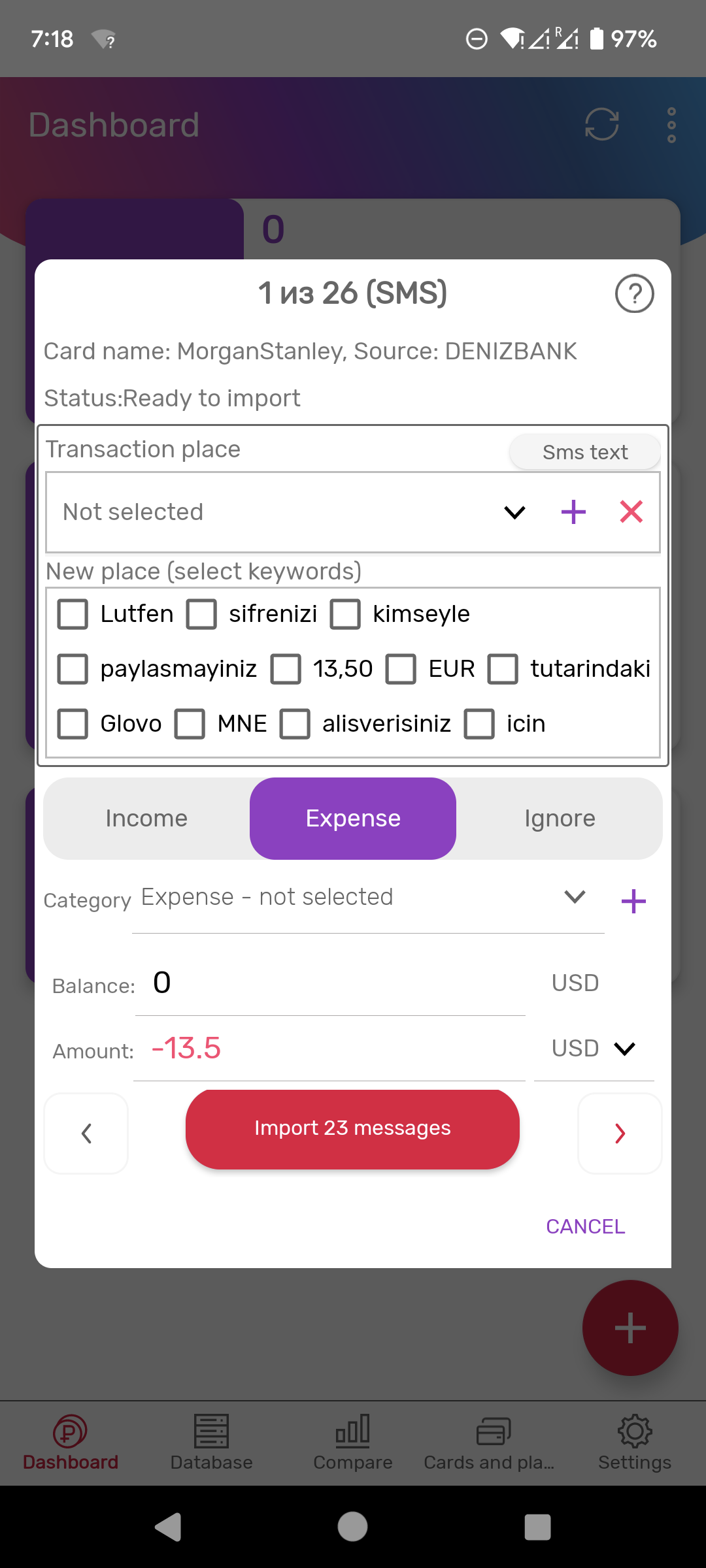This screenshot has width=706, height=1568.
Task: Expand the Transaction place dropdown
Action: (514, 512)
